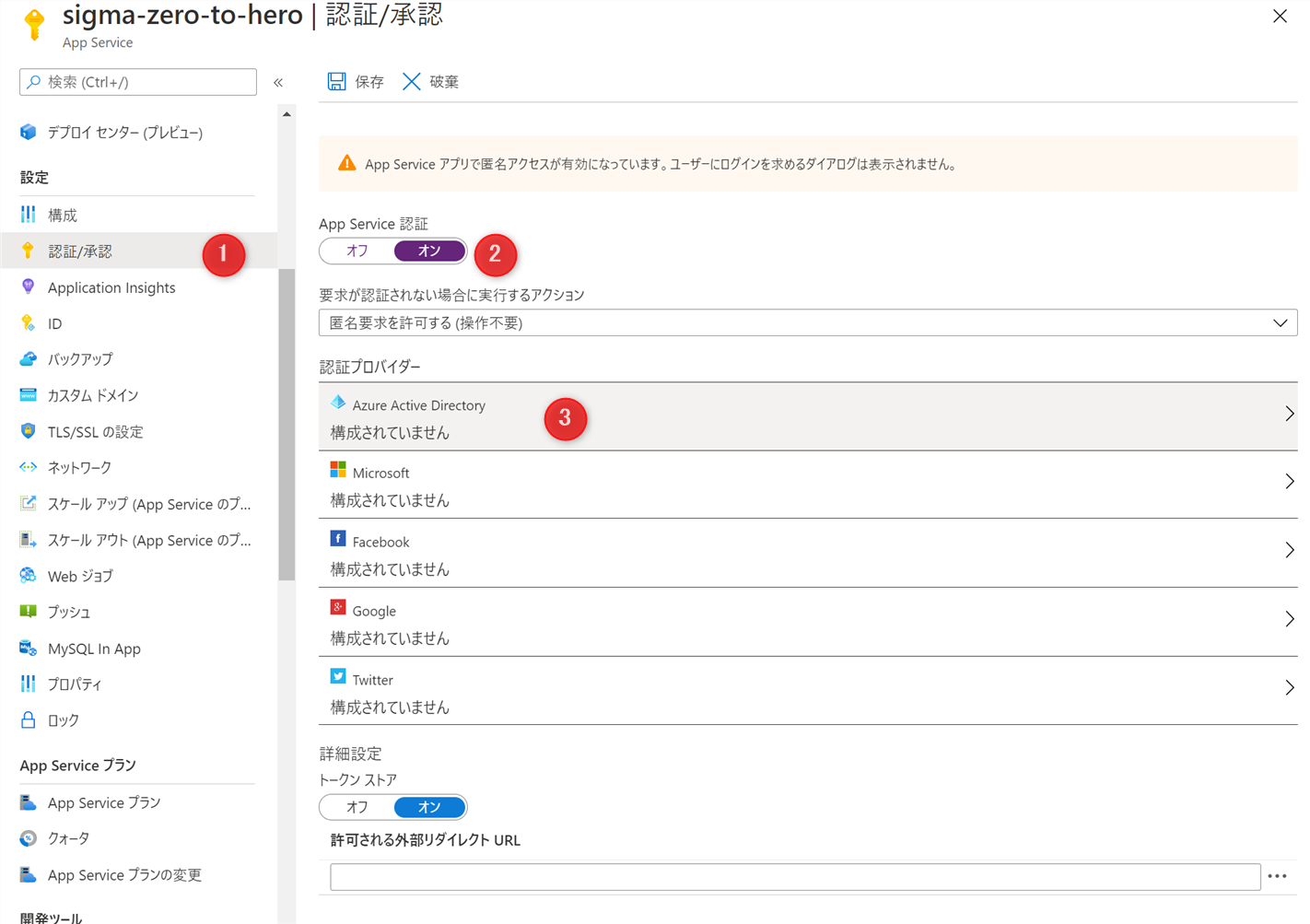Screen dimensions: 1310x924
Task: Click the 詳細設定 heading
Action: click(x=350, y=754)
